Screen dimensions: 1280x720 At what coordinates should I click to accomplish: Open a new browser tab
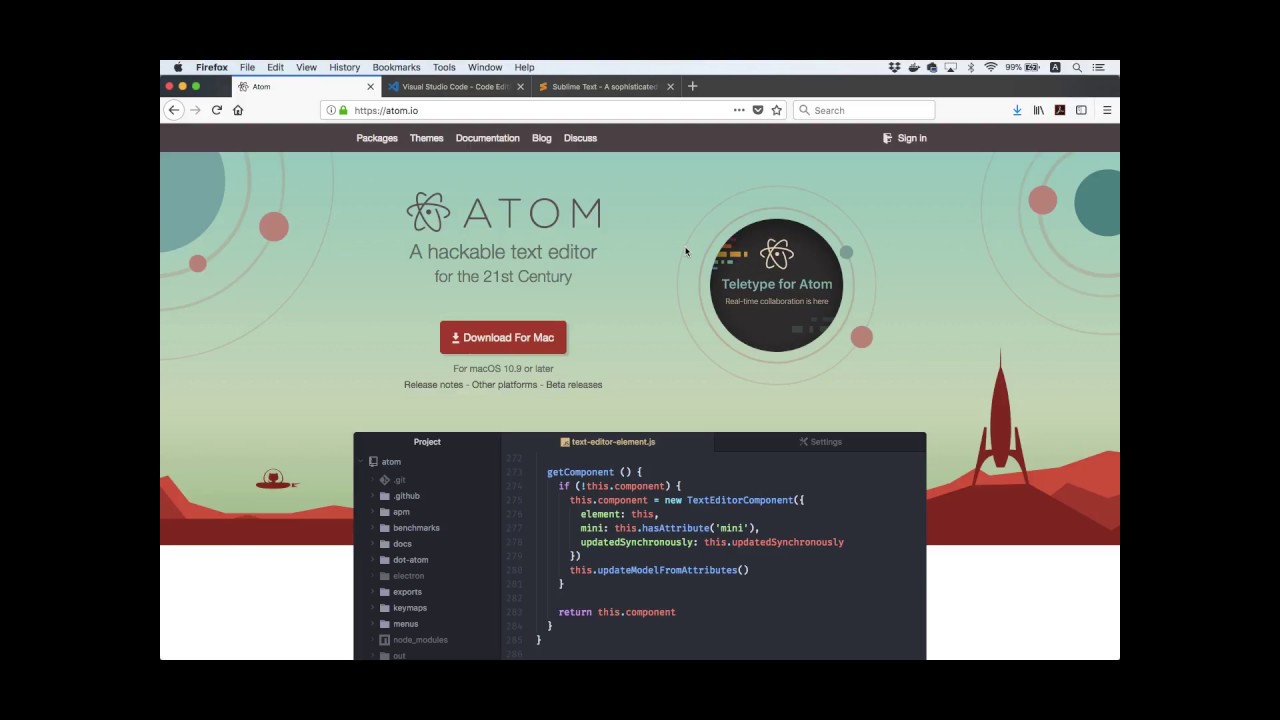692,86
